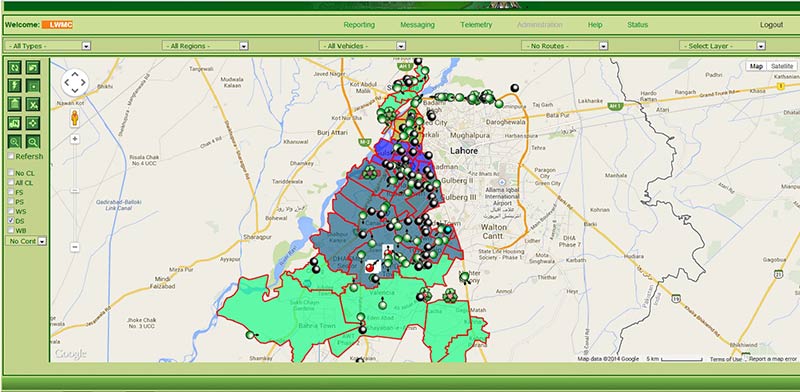The height and width of the screenshot is (392, 800).
Task: Click the Lahore city label
Action: pyautogui.click(x=464, y=151)
